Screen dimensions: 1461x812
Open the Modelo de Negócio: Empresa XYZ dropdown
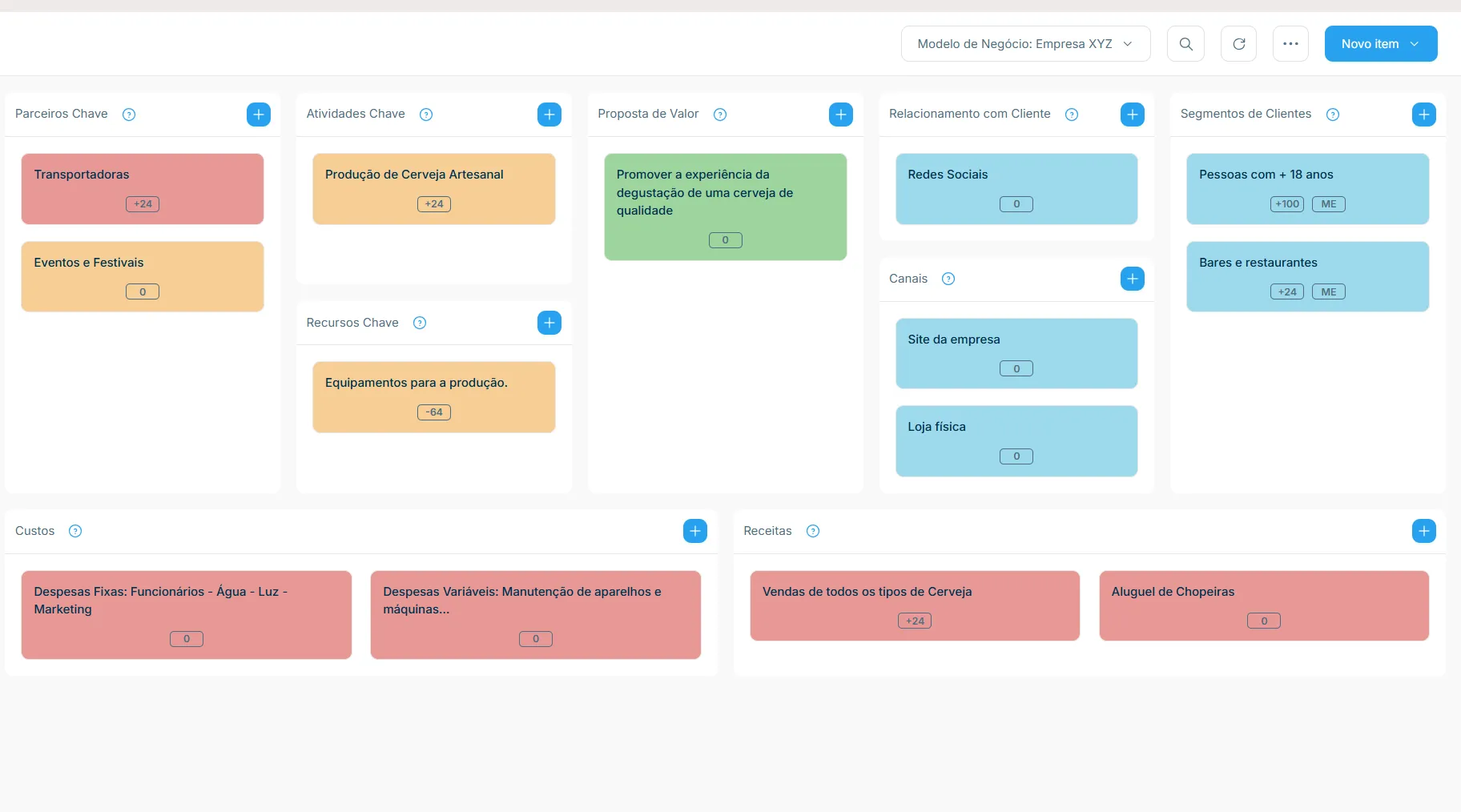[x=1025, y=44]
